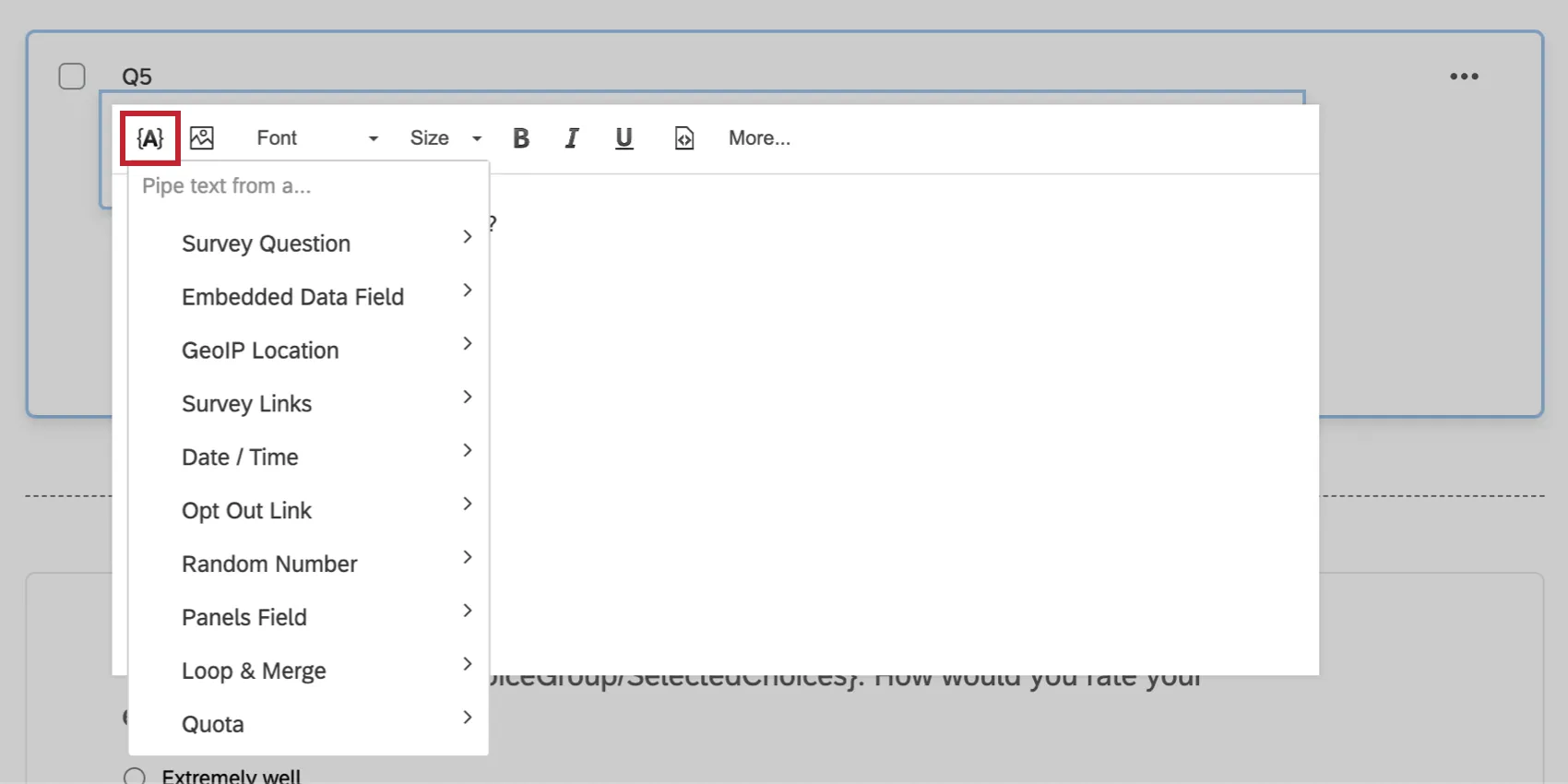Image resolution: width=1568 pixels, height=784 pixels.
Task: Open the Q5 three-dot options menu
Action: tap(1464, 77)
